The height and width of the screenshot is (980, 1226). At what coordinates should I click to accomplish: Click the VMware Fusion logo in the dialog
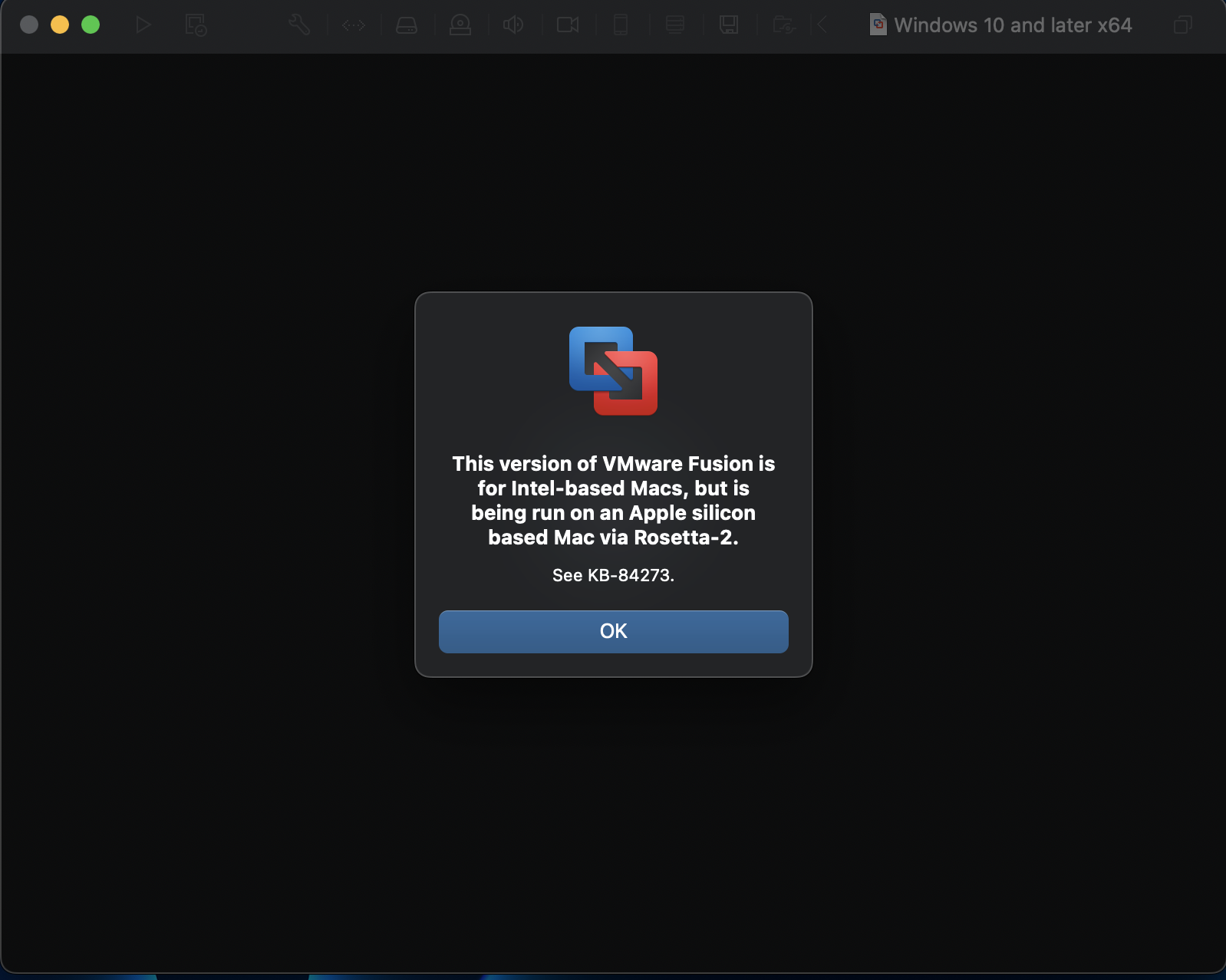(x=613, y=371)
